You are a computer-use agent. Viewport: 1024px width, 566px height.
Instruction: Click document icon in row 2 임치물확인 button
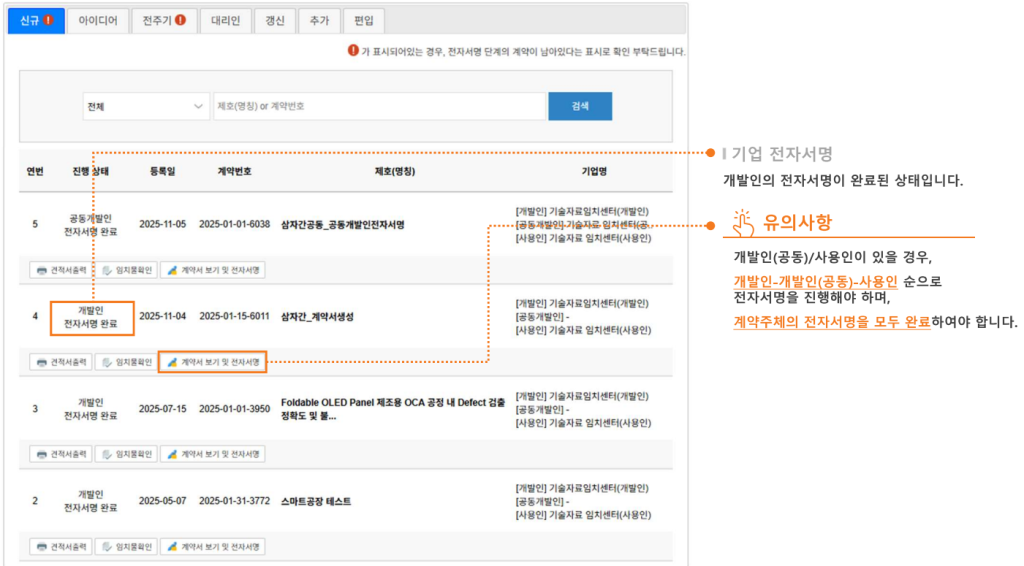pos(107,546)
